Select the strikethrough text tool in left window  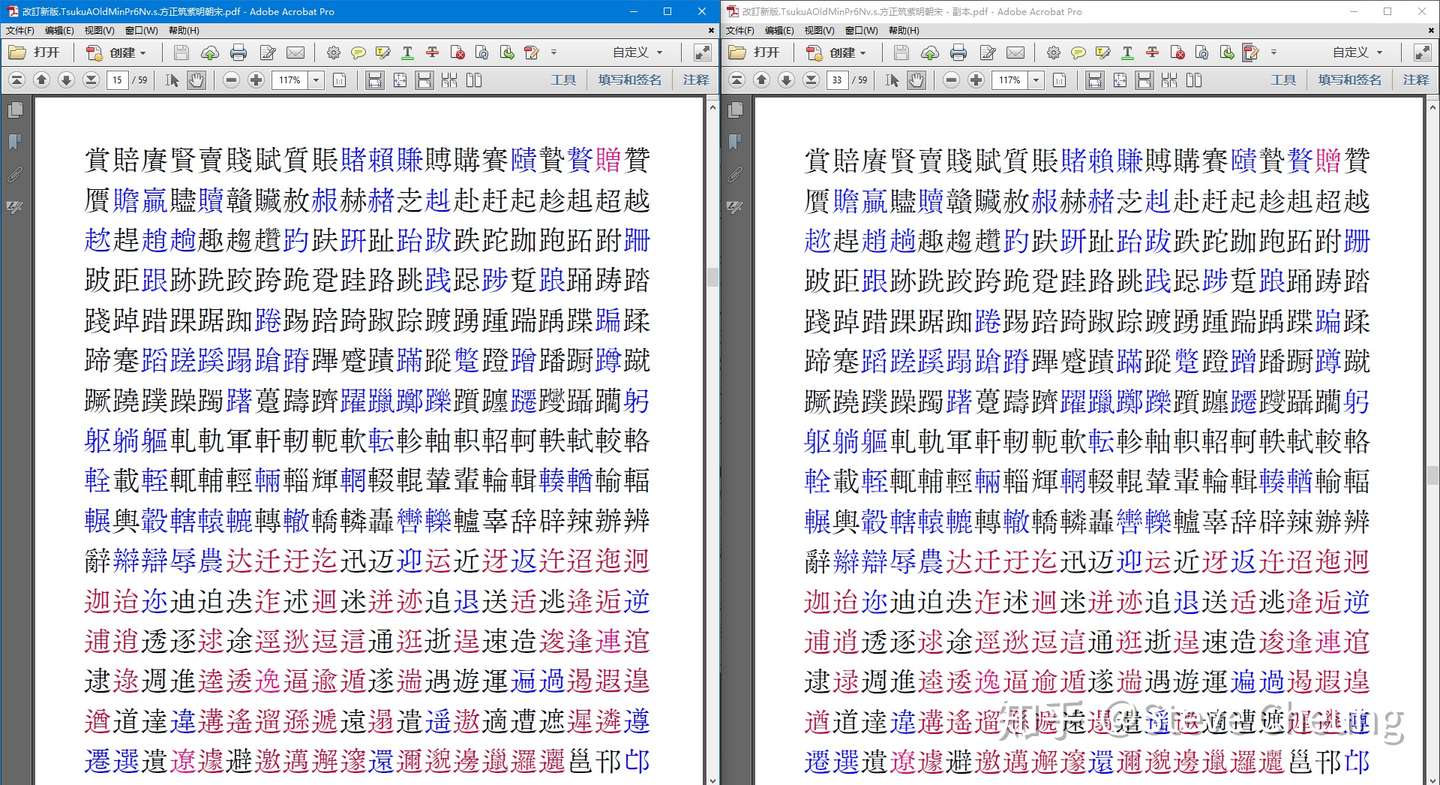[x=433, y=53]
